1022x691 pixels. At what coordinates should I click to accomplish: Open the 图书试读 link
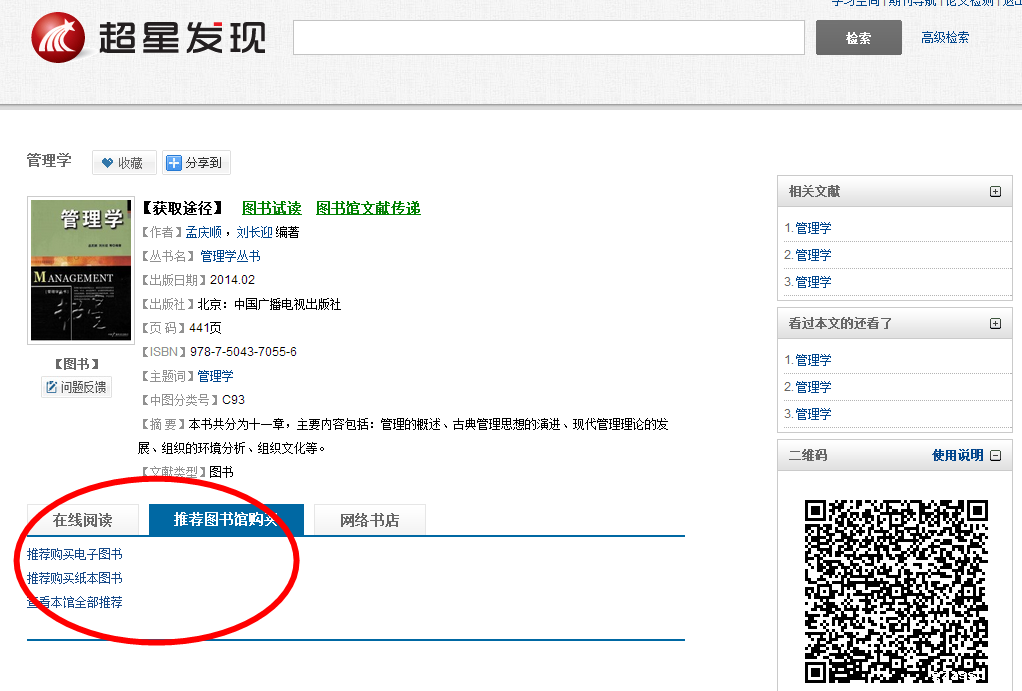271,208
